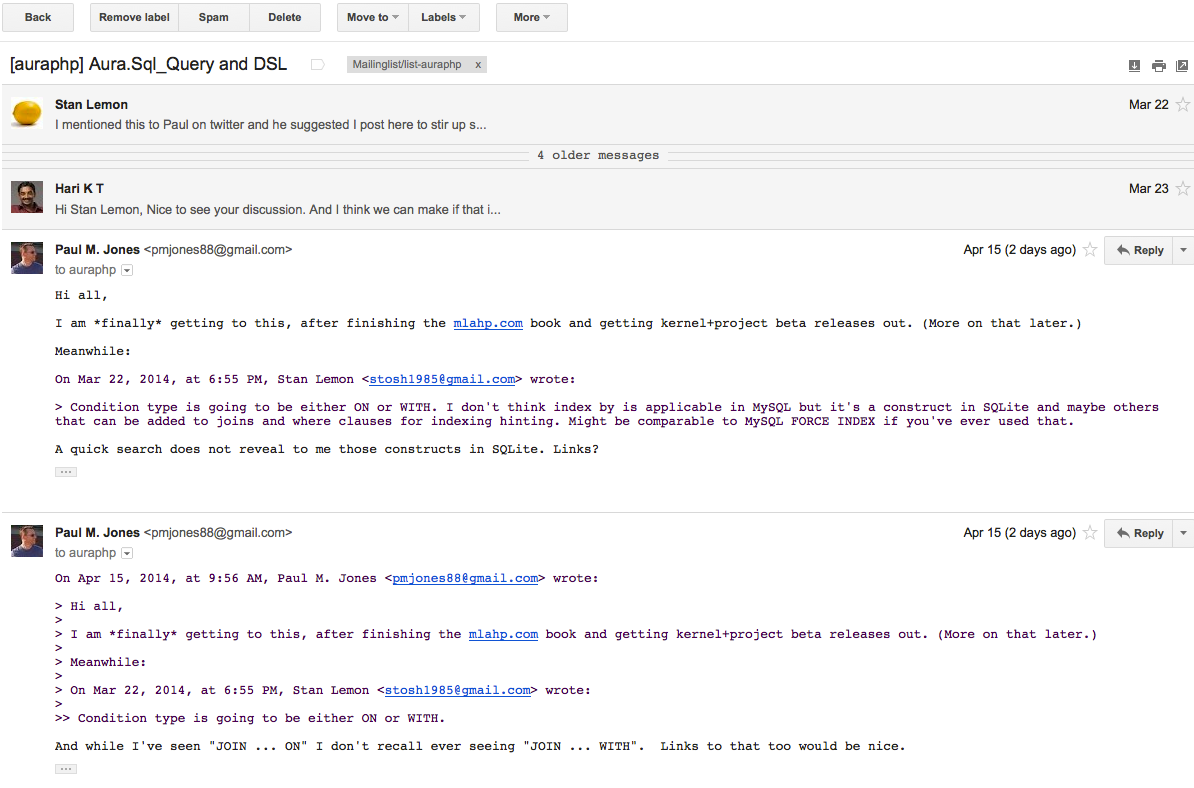Print all messages in the conversation

pos(1159,64)
